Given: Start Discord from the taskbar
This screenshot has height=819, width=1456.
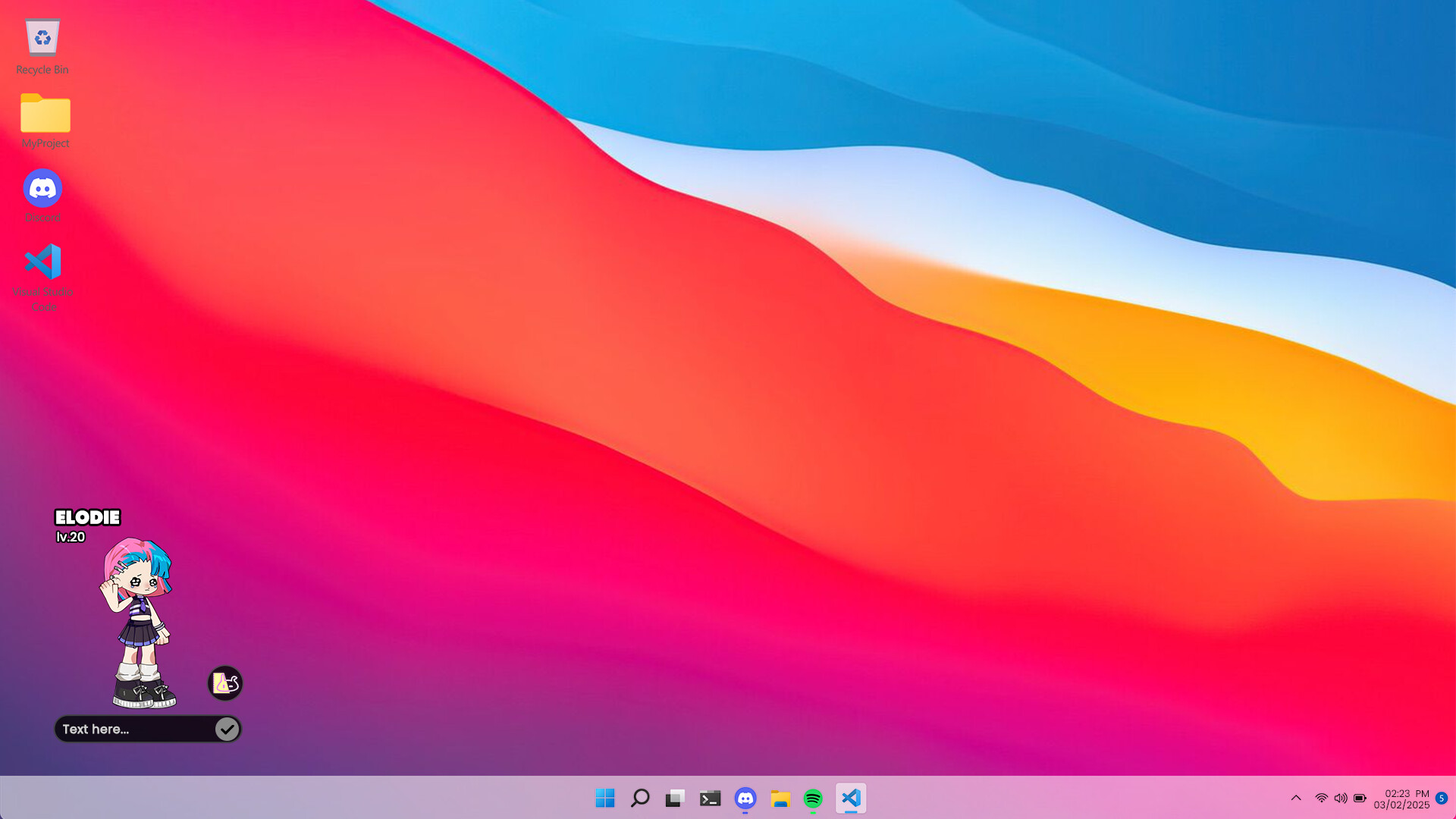Looking at the screenshot, I should (745, 798).
